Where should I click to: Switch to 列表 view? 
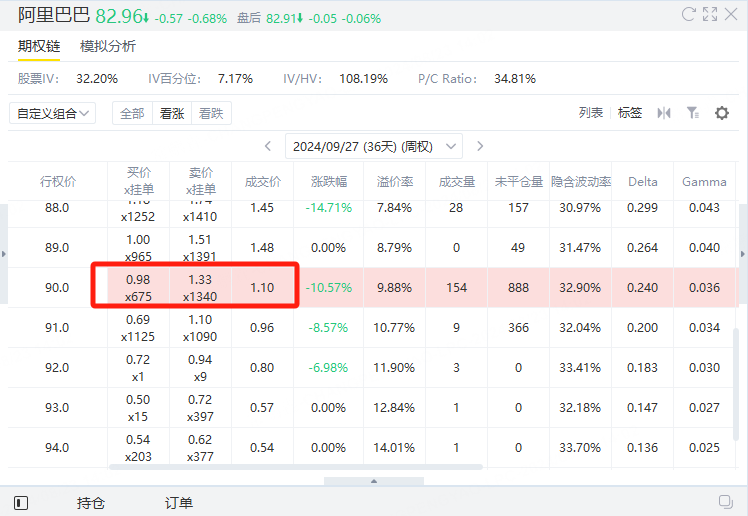tap(591, 113)
